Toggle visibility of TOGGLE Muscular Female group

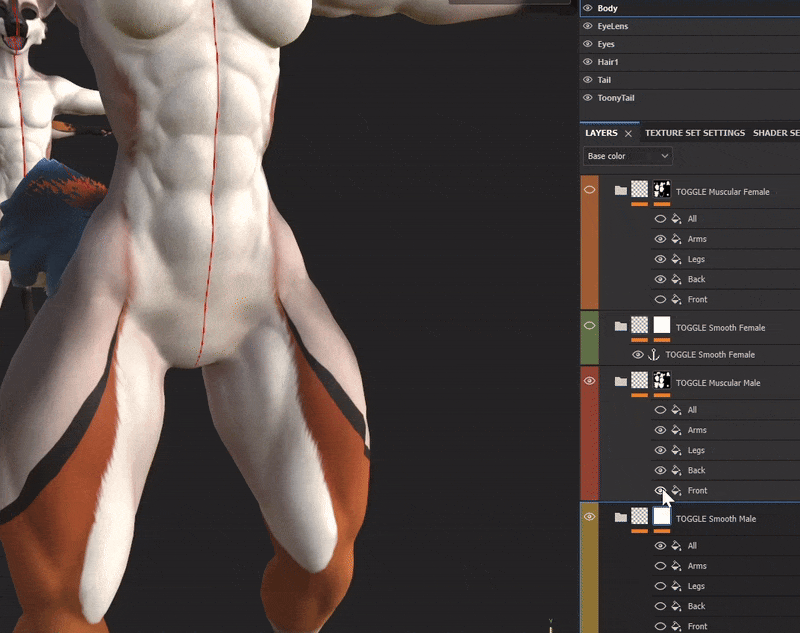589,190
